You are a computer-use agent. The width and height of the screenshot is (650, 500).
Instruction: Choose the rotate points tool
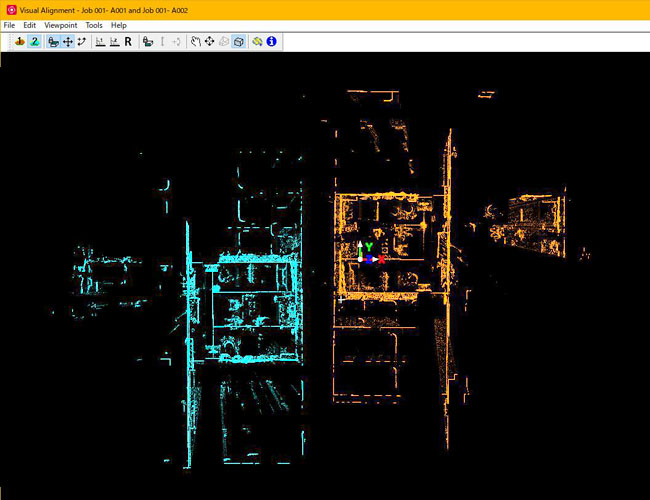click(82, 41)
